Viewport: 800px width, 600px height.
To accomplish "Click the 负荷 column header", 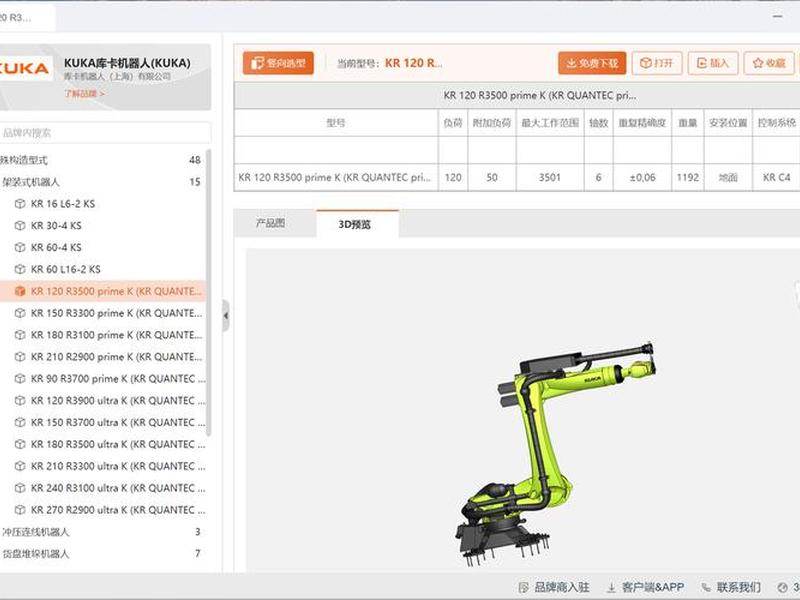I will (453, 122).
